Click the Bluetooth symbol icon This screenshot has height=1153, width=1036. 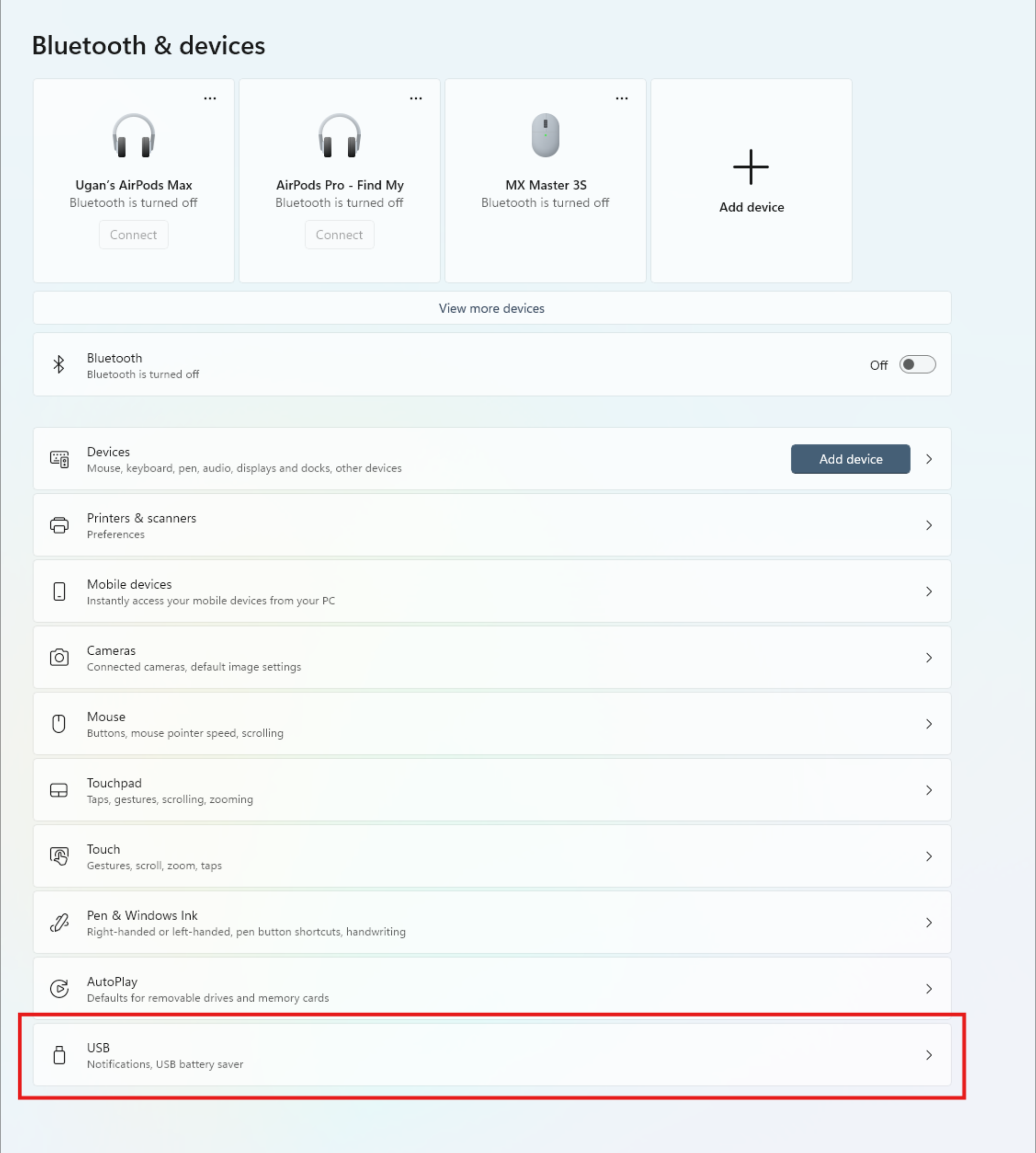pyautogui.click(x=59, y=365)
